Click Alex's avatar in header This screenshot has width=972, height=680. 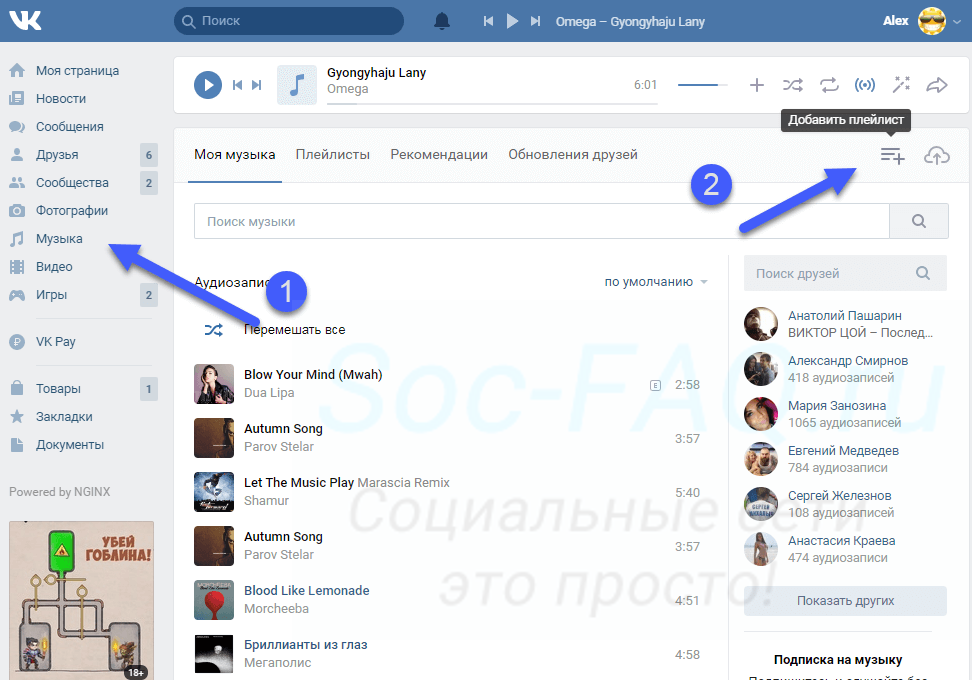click(x=931, y=21)
